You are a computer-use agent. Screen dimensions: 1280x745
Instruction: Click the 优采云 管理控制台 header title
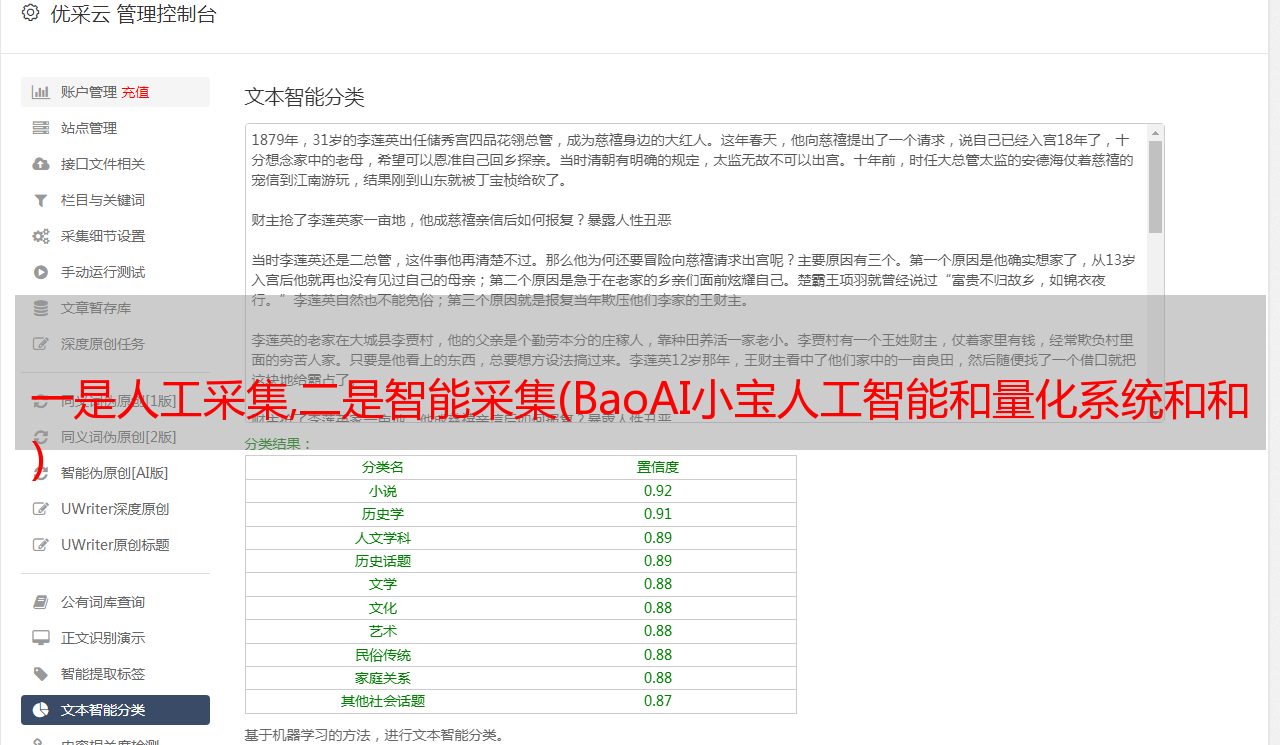pyautogui.click(x=133, y=14)
